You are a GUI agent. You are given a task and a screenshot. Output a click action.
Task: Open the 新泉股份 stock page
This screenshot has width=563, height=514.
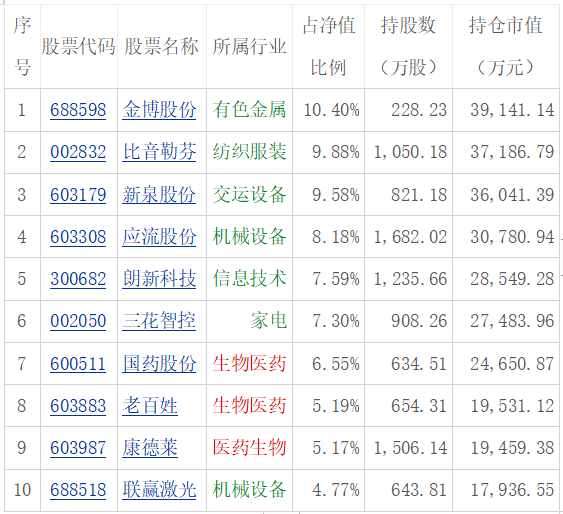159,195
